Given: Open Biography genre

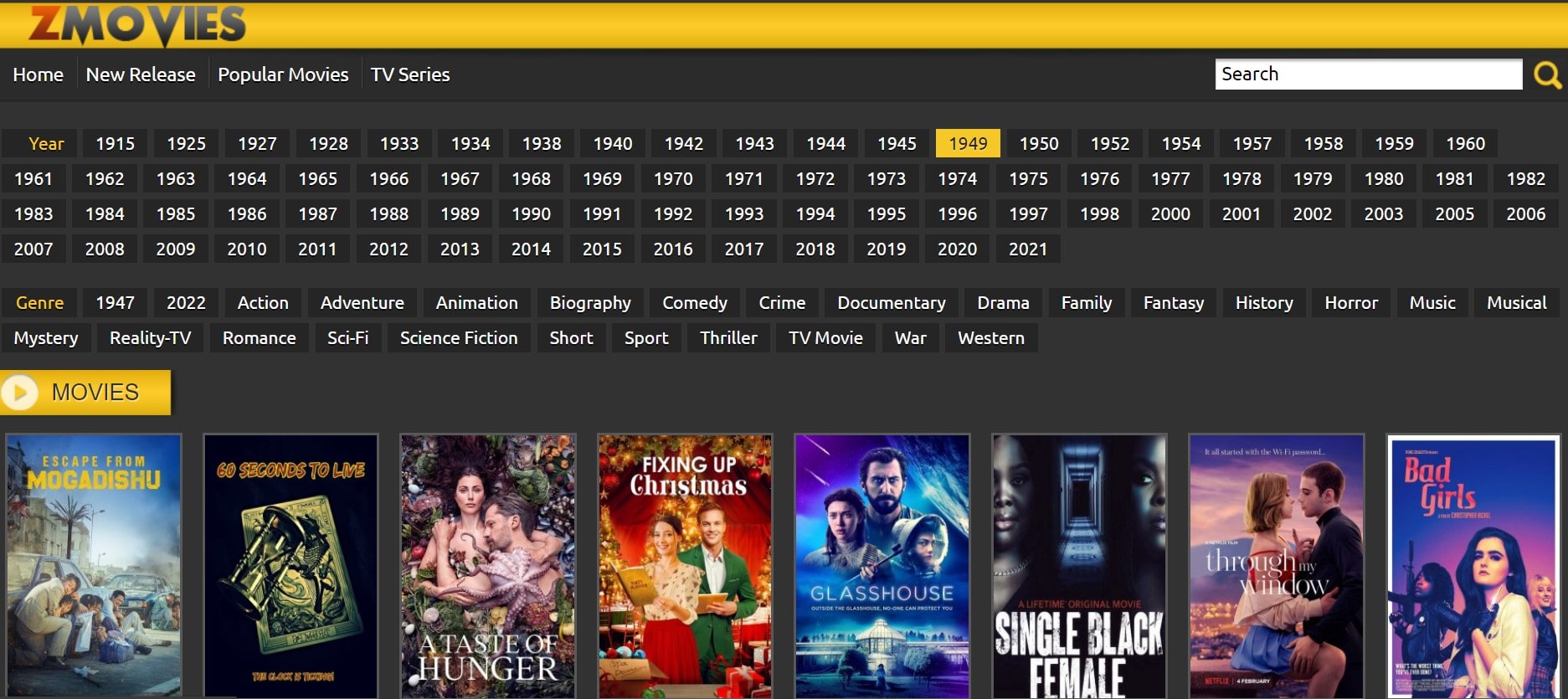Looking at the screenshot, I should pyautogui.click(x=590, y=302).
